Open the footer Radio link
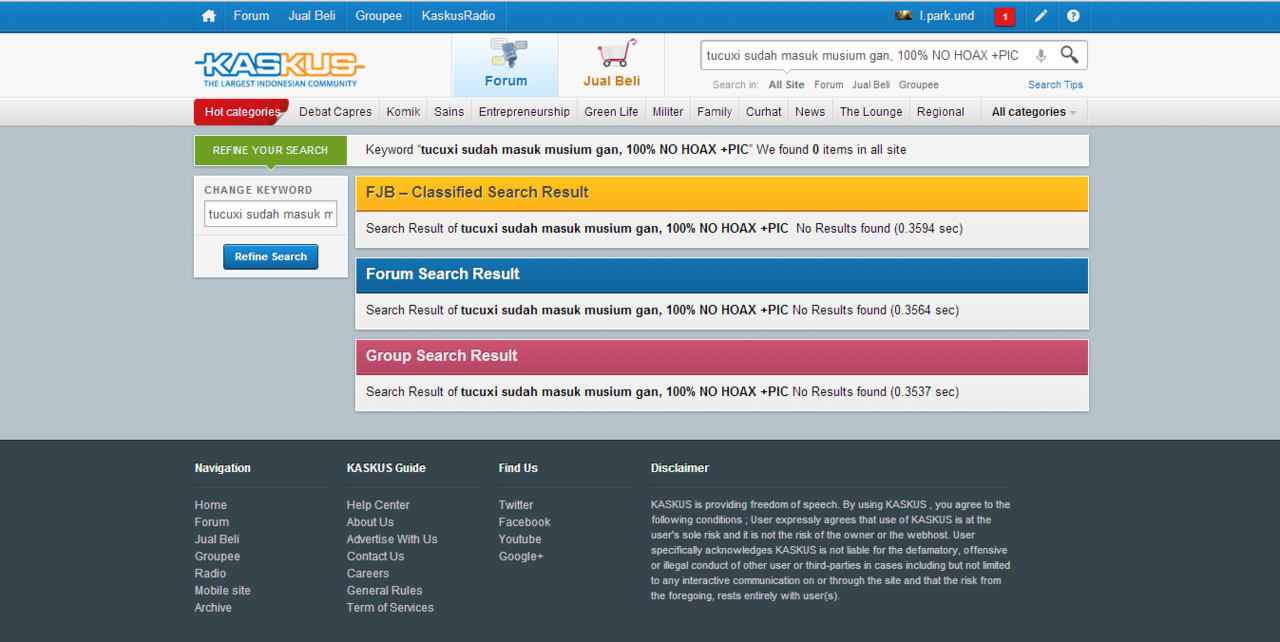 [210, 573]
